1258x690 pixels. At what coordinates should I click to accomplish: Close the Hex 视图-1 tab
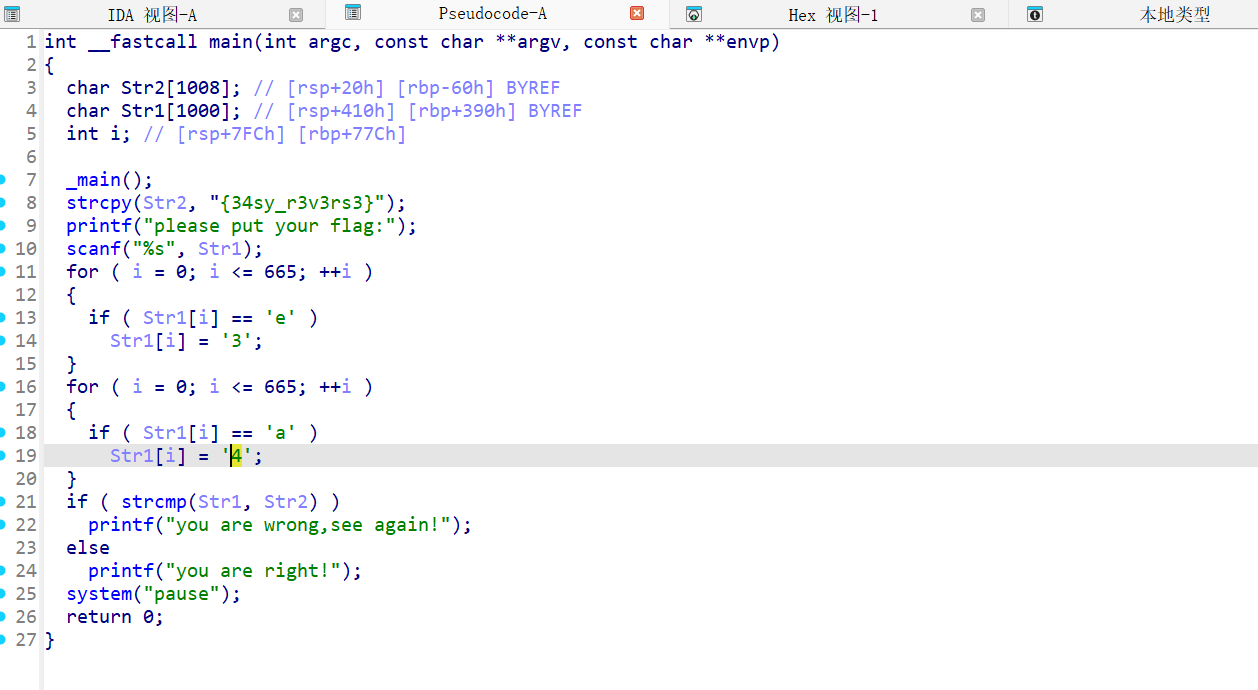click(x=978, y=15)
